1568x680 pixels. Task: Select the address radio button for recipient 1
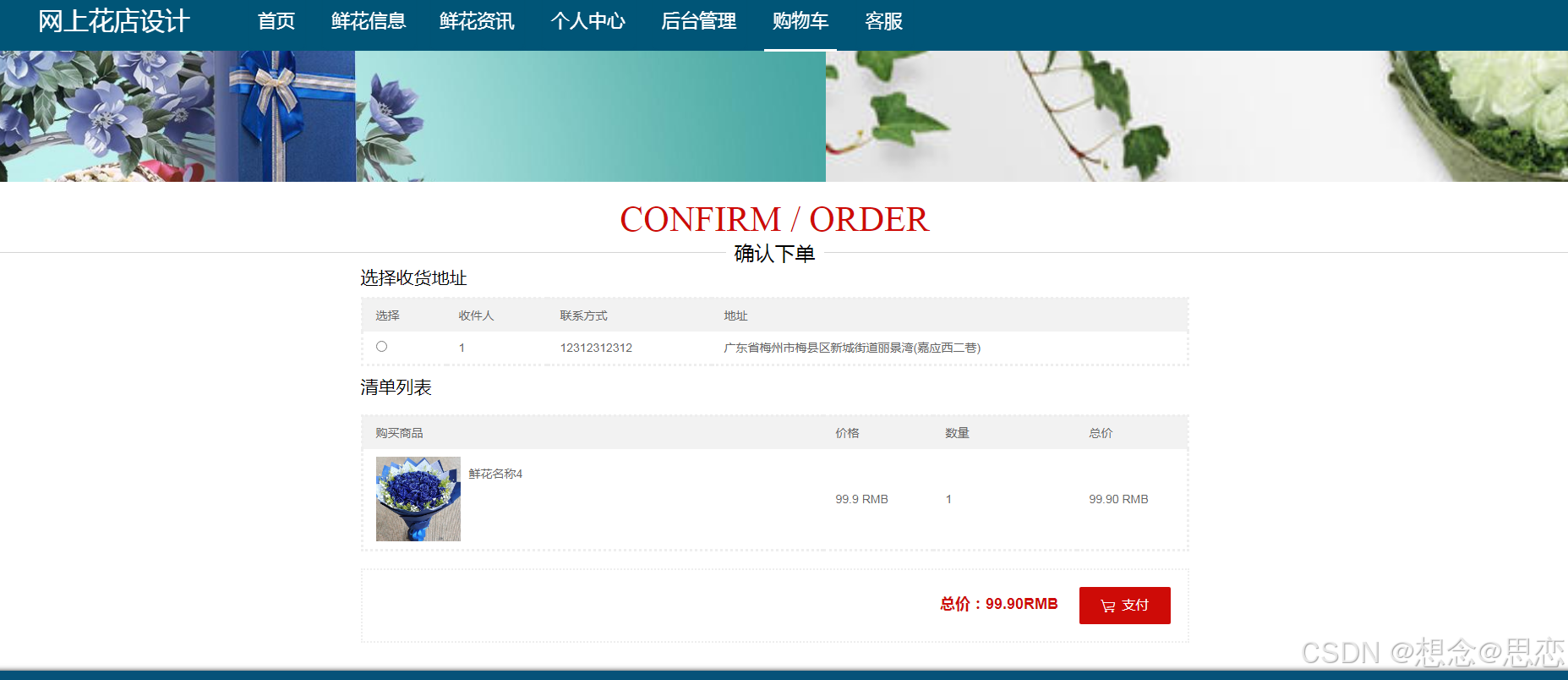[x=382, y=347]
